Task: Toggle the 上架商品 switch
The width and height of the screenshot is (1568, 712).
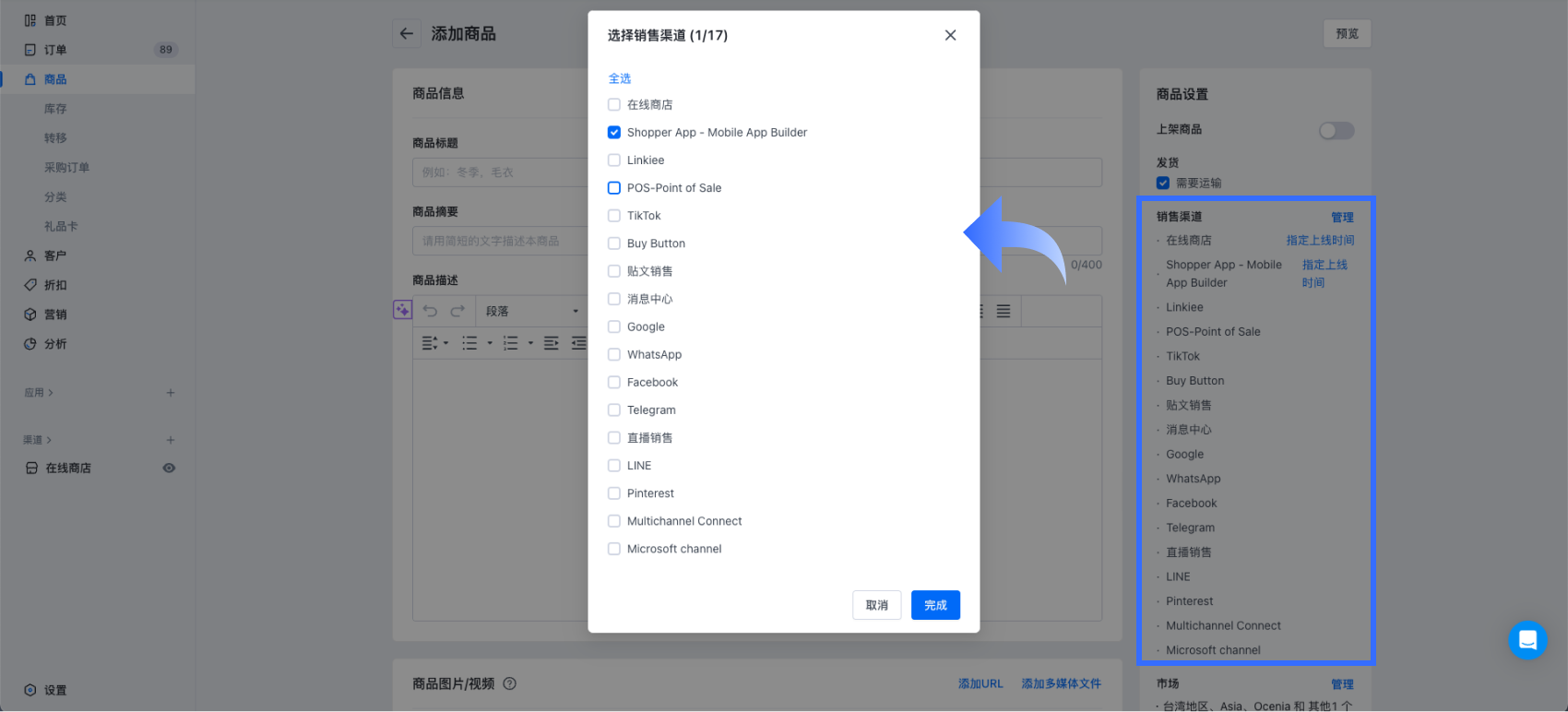Action: pyautogui.click(x=1336, y=130)
